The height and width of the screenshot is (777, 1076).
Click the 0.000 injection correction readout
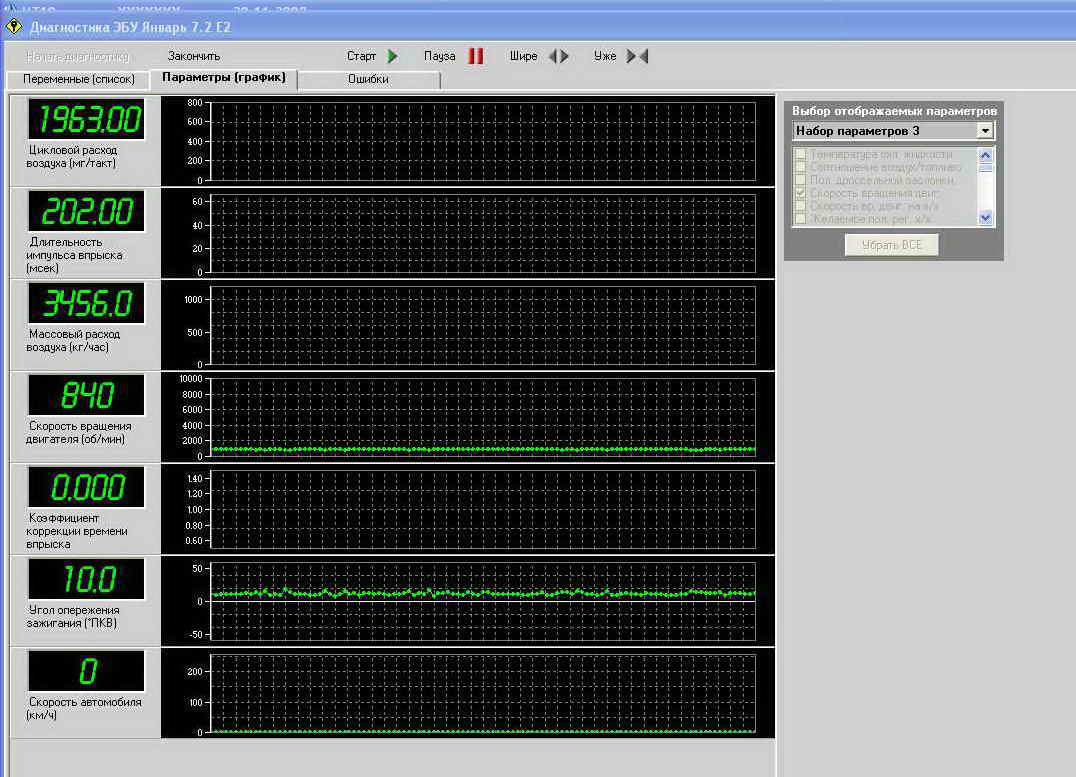click(86, 487)
